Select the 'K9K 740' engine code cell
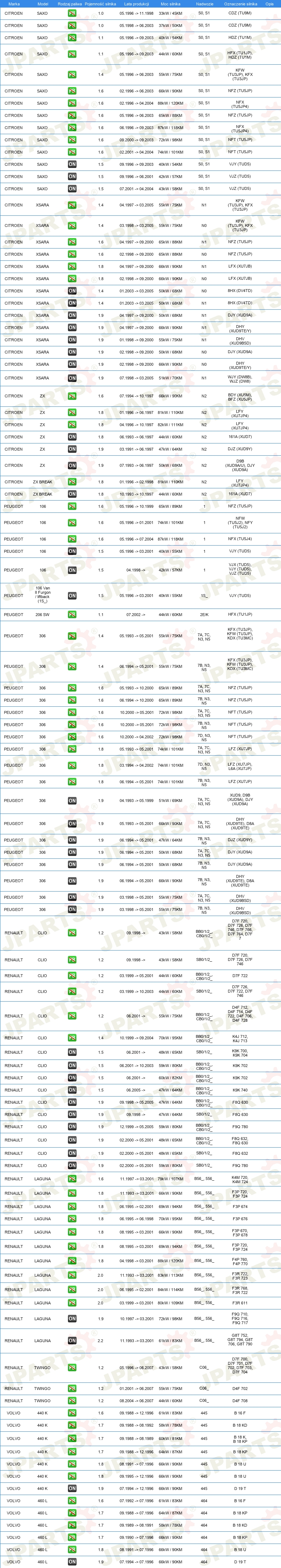The image size is (281, 1568). pyautogui.click(x=240, y=1090)
